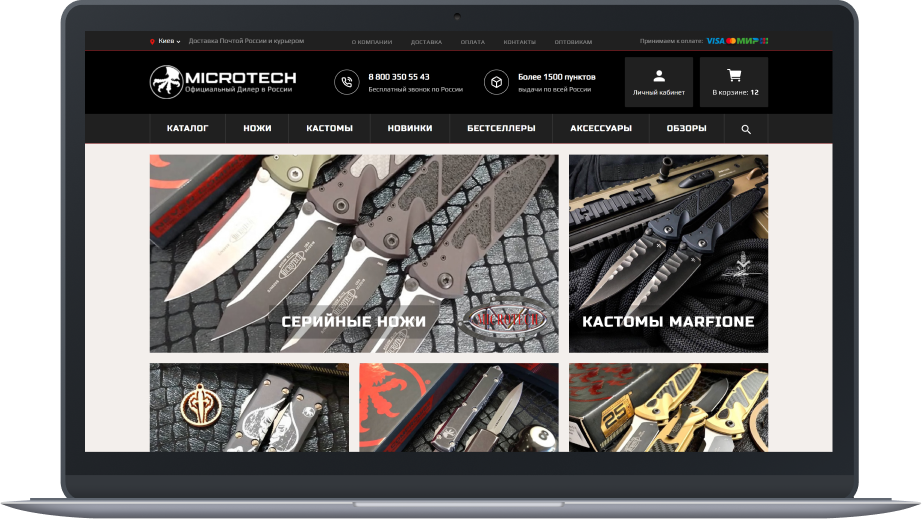This screenshot has width=922, height=519.
Task: Open the banner with gold dagger emblem
Action: click(x=249, y=407)
